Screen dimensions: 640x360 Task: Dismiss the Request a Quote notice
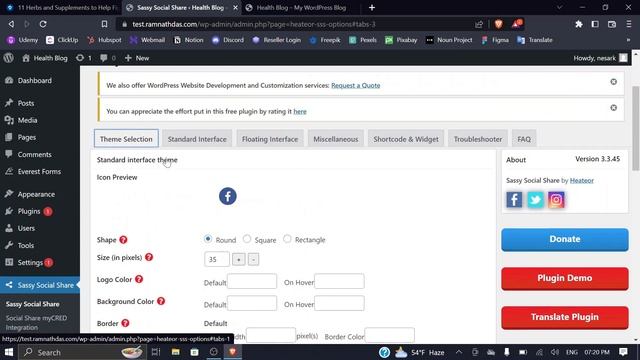pos(613,82)
